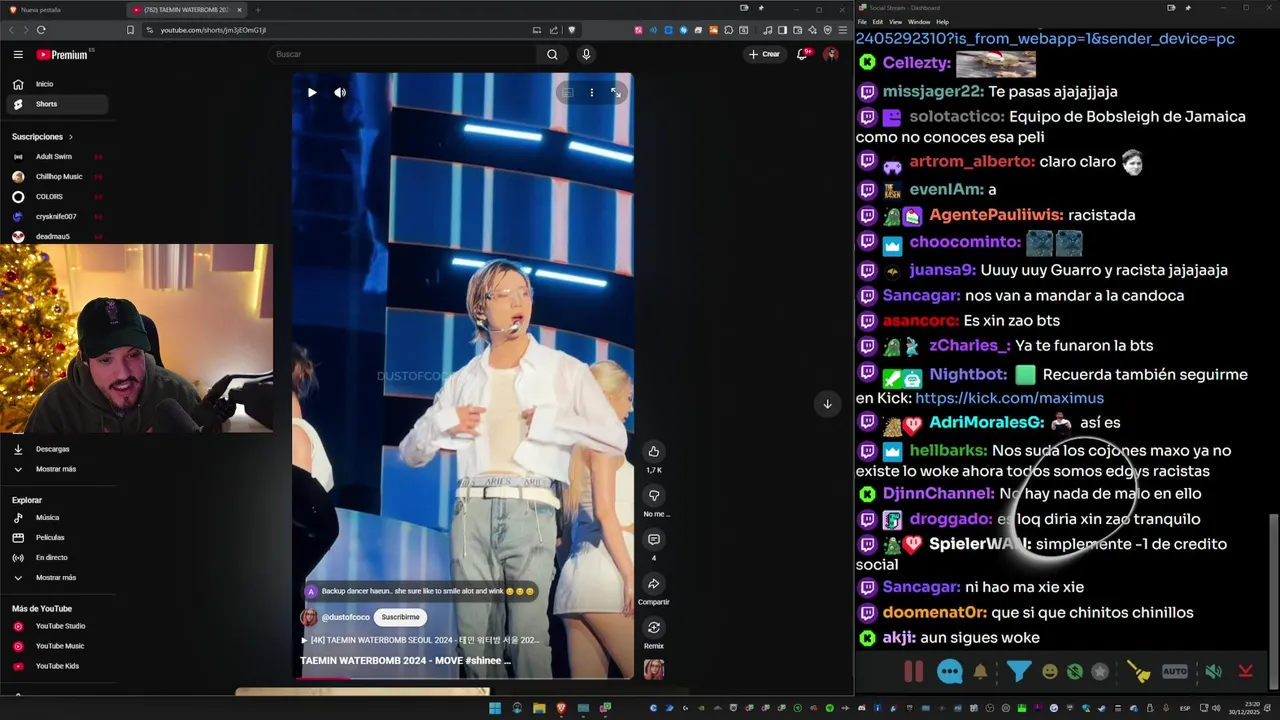Expand Mostrar más below Descargas
Image resolution: width=1280 pixels, height=720 pixels.
tap(56, 469)
